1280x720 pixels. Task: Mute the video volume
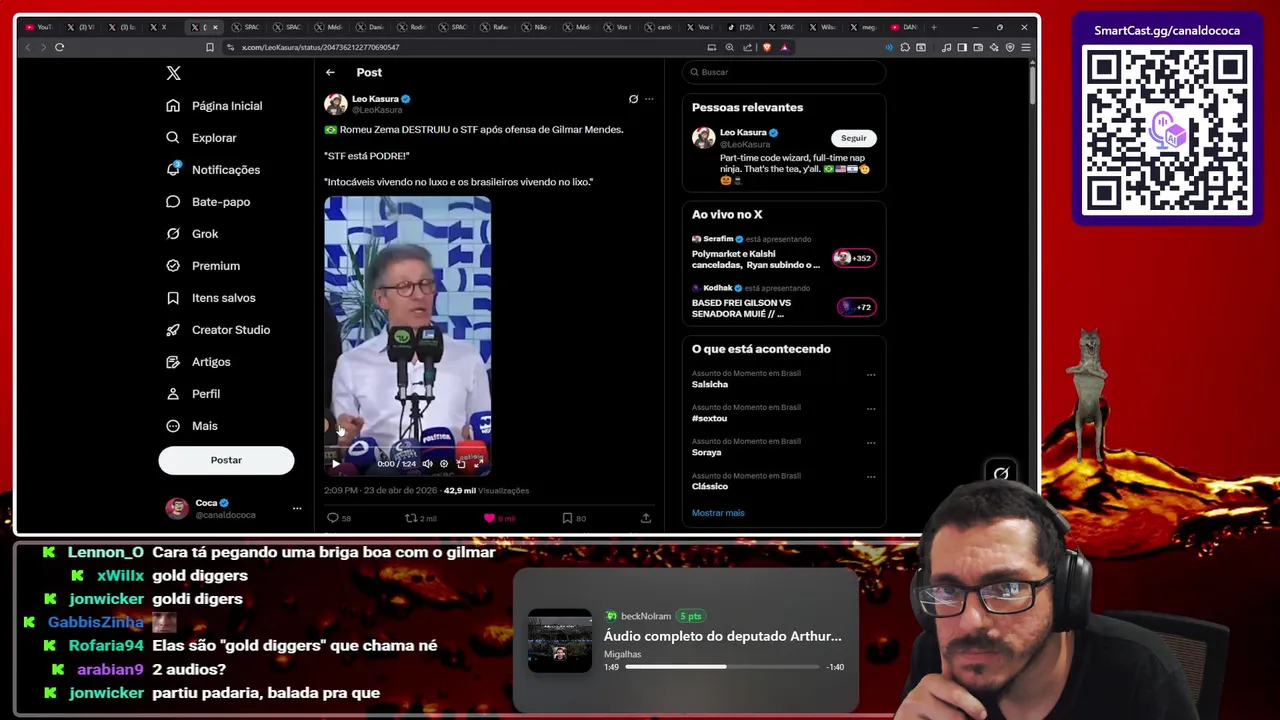[x=427, y=464]
